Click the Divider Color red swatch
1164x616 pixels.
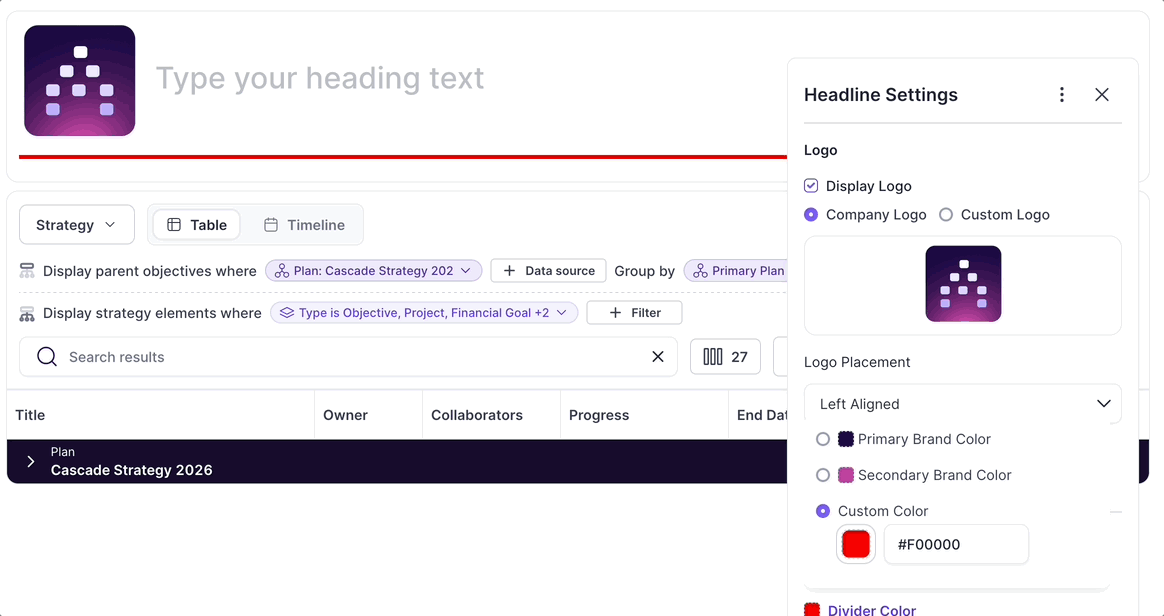(x=812, y=610)
